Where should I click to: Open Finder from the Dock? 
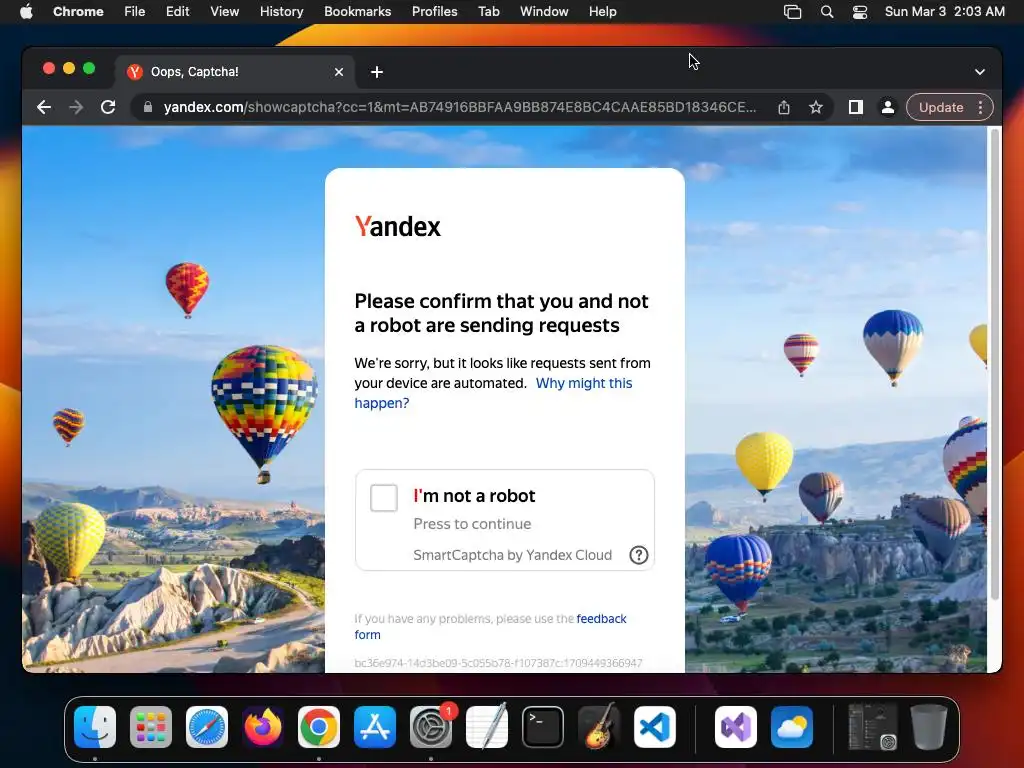pyautogui.click(x=95, y=727)
